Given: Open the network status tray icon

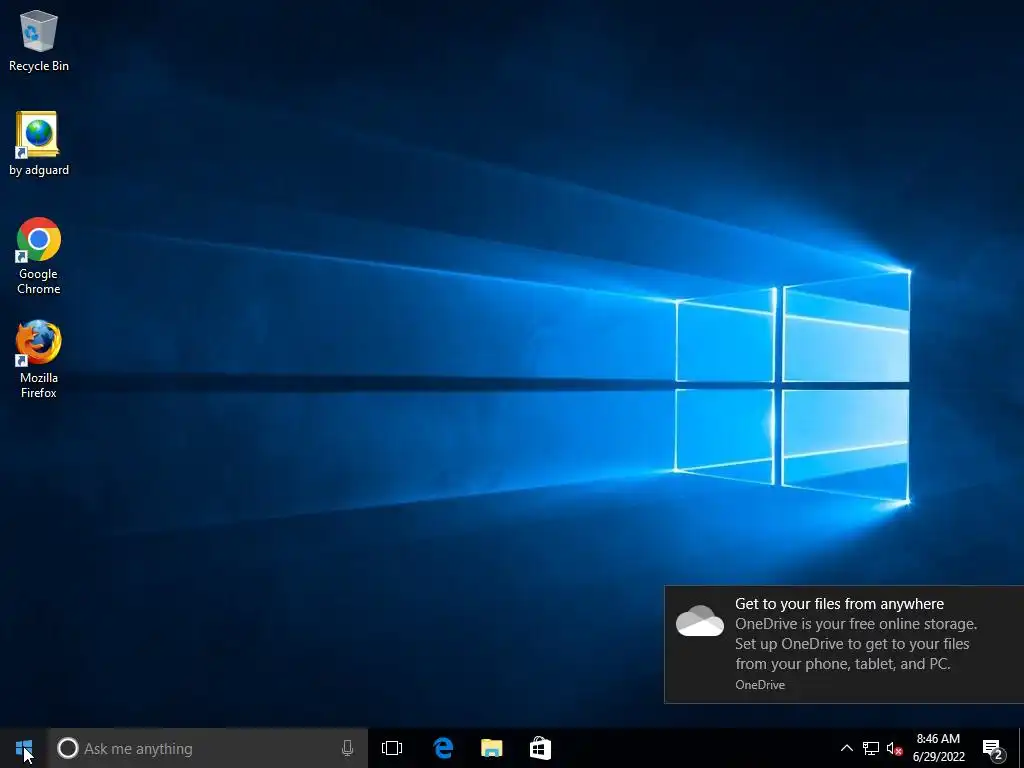Looking at the screenshot, I should coord(871,748).
